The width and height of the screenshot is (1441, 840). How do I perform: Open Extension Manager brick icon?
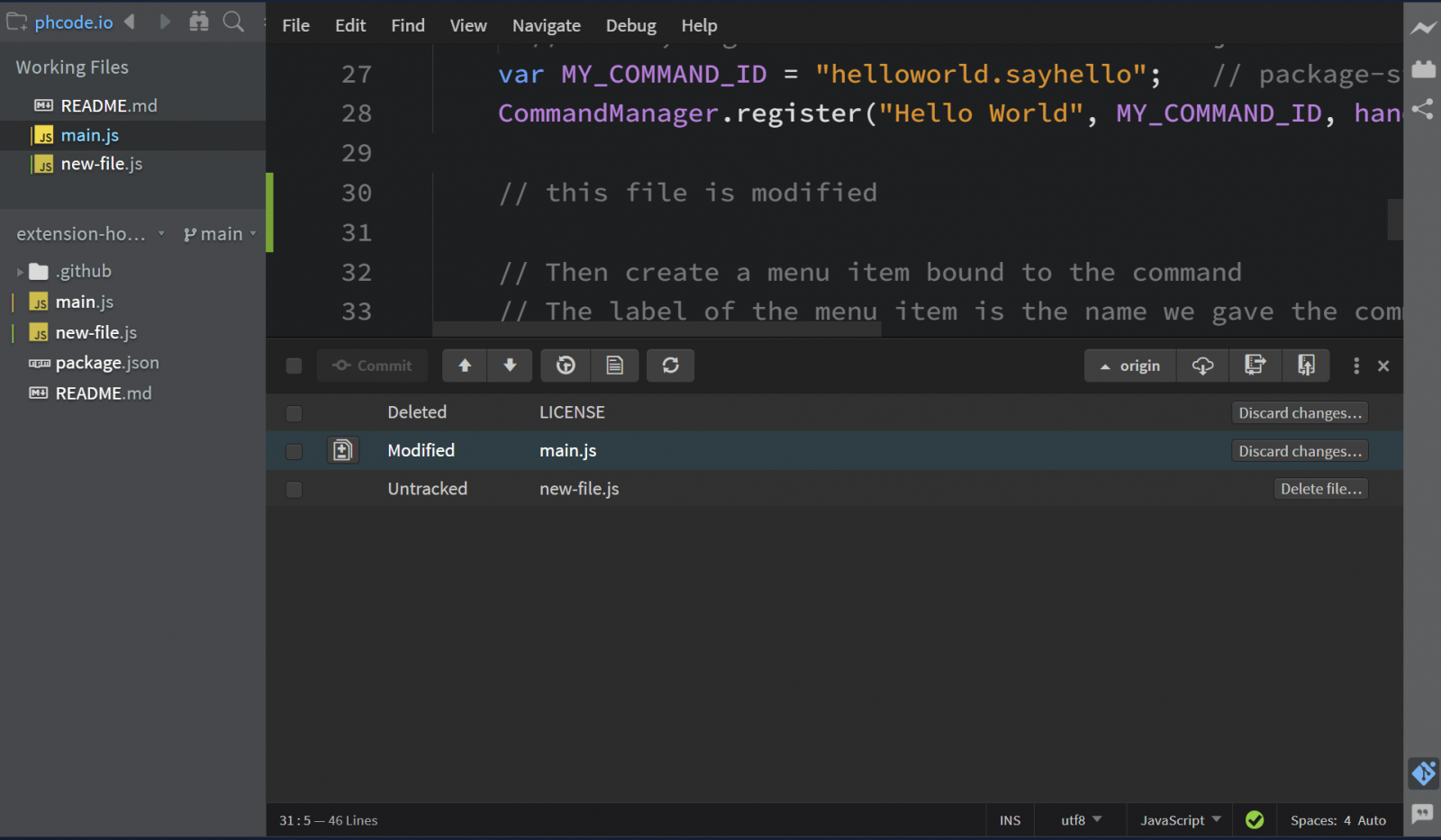click(1423, 69)
